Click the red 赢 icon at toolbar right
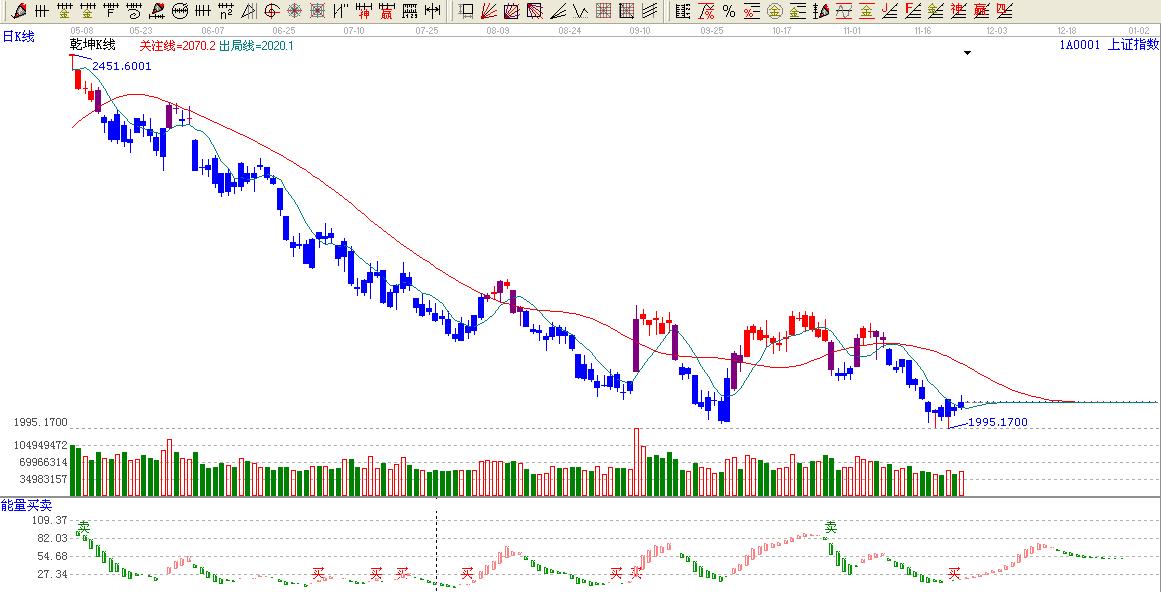The width and height of the screenshot is (1161, 593). pyautogui.click(x=980, y=11)
